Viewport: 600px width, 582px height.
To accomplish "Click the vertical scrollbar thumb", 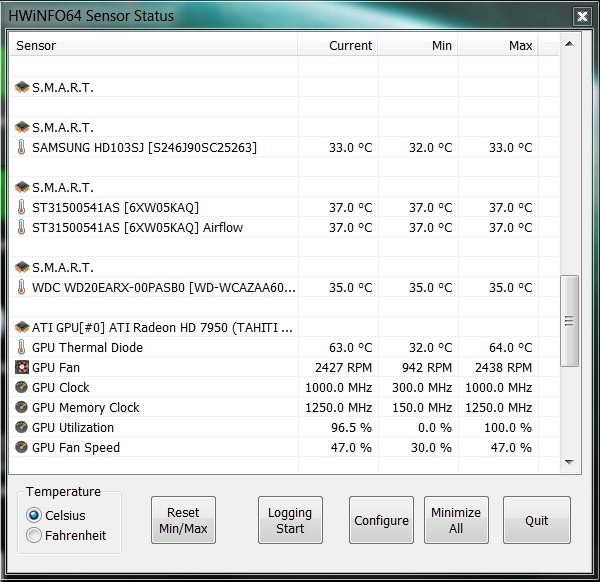I will pos(569,321).
